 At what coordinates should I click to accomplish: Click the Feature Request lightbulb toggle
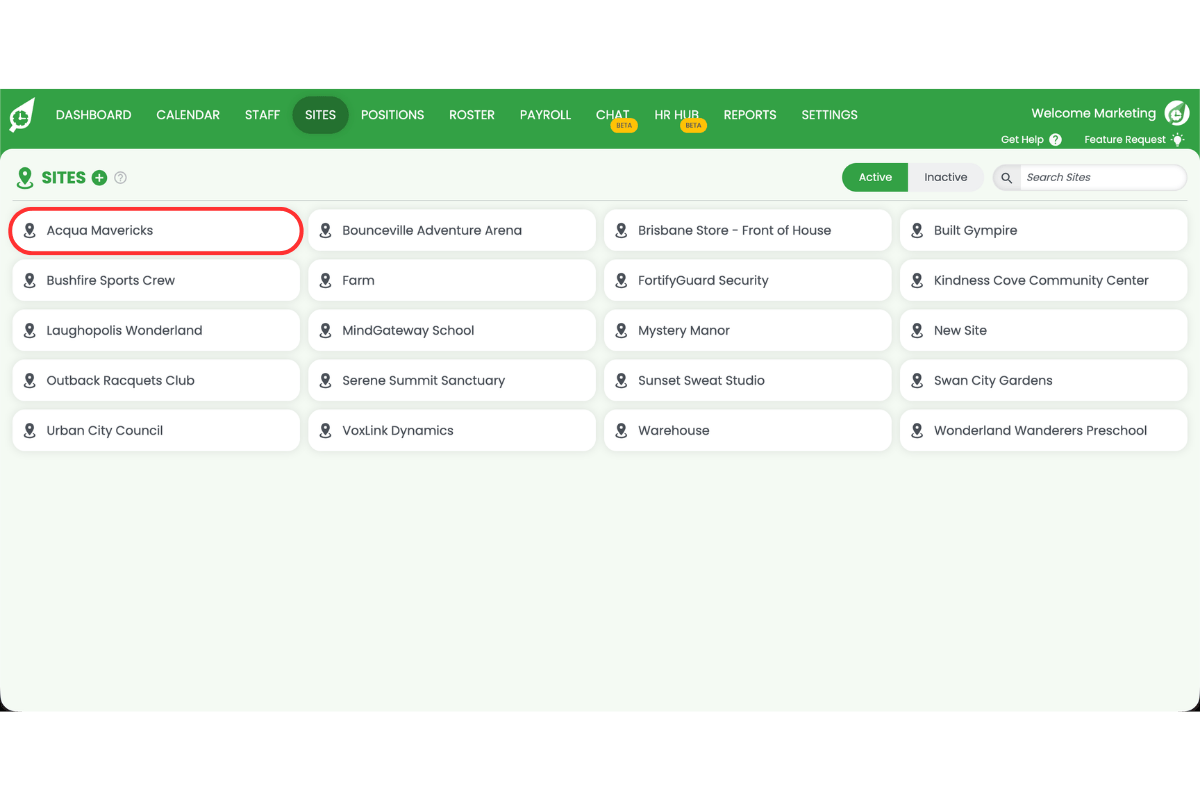(1180, 139)
